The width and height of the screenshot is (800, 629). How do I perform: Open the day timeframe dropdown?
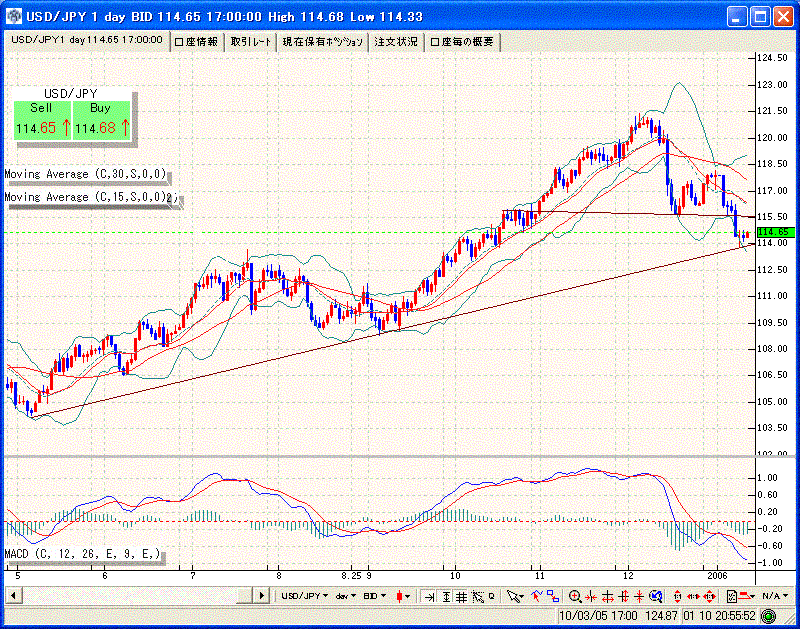(345, 596)
